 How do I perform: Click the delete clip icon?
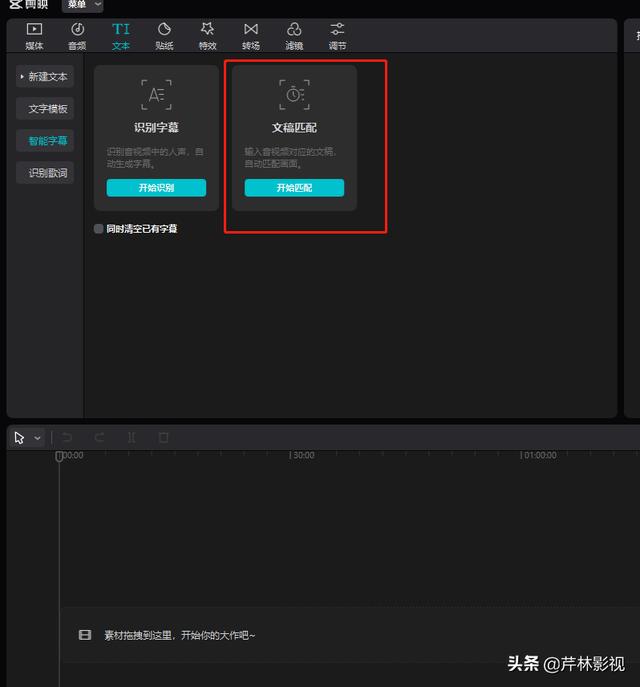[163, 437]
